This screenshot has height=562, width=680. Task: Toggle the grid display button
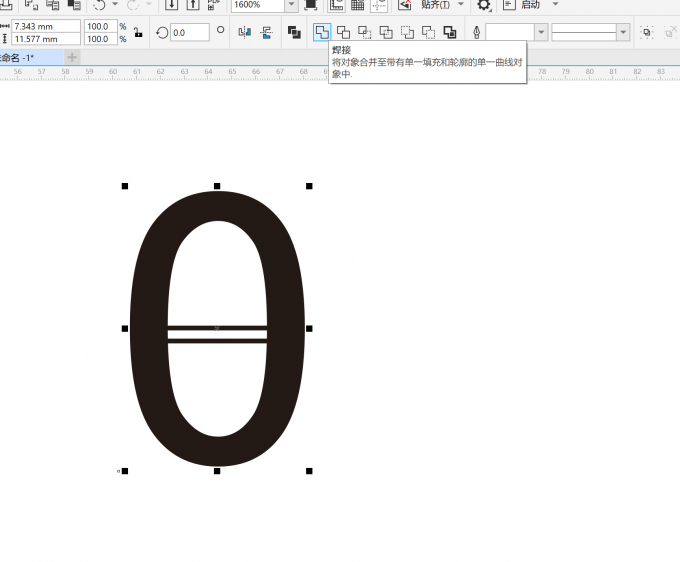(357, 5)
